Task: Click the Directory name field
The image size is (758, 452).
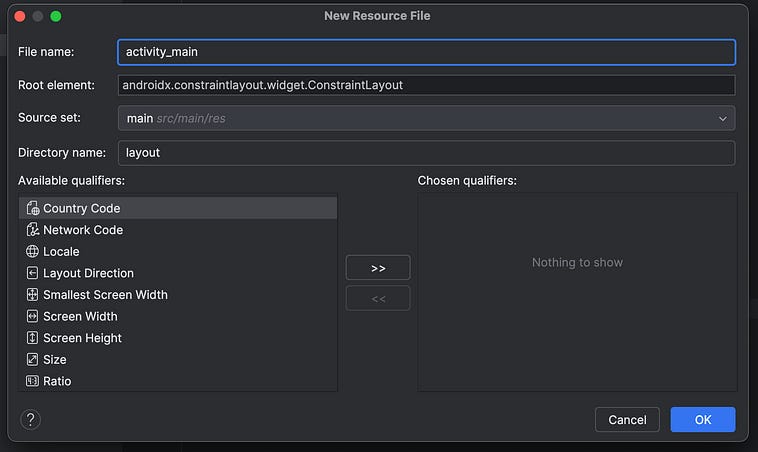Action: (x=426, y=153)
